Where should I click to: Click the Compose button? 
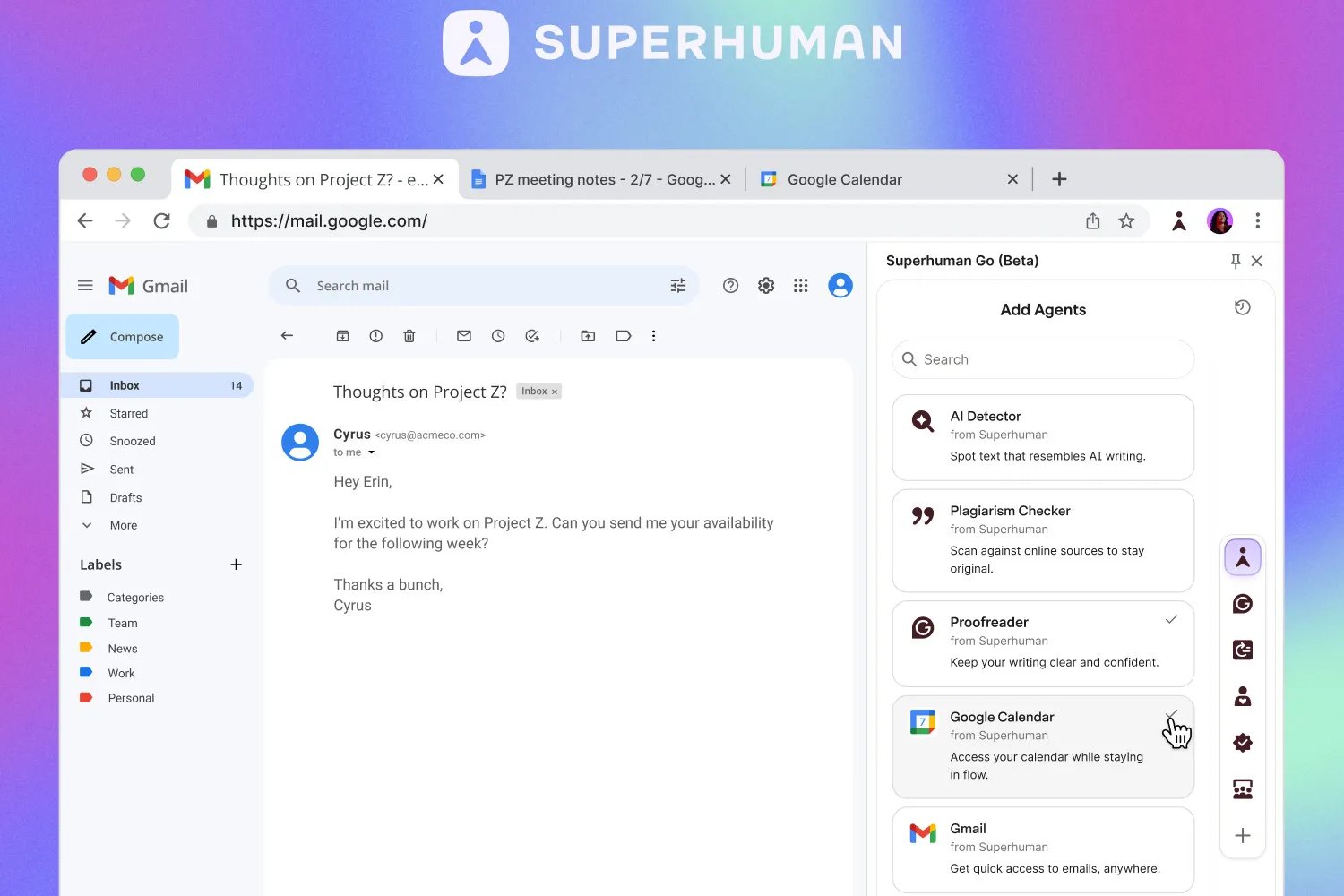point(122,336)
